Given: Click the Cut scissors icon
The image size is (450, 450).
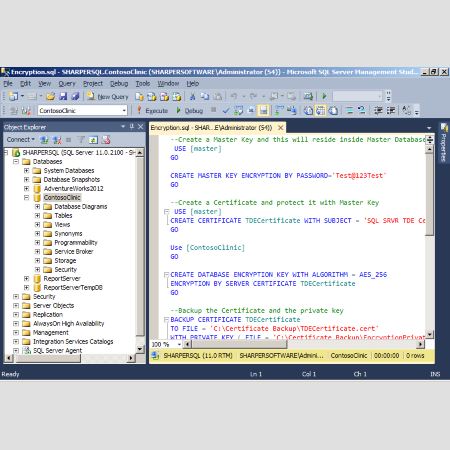Looking at the screenshot, I should [192, 97].
